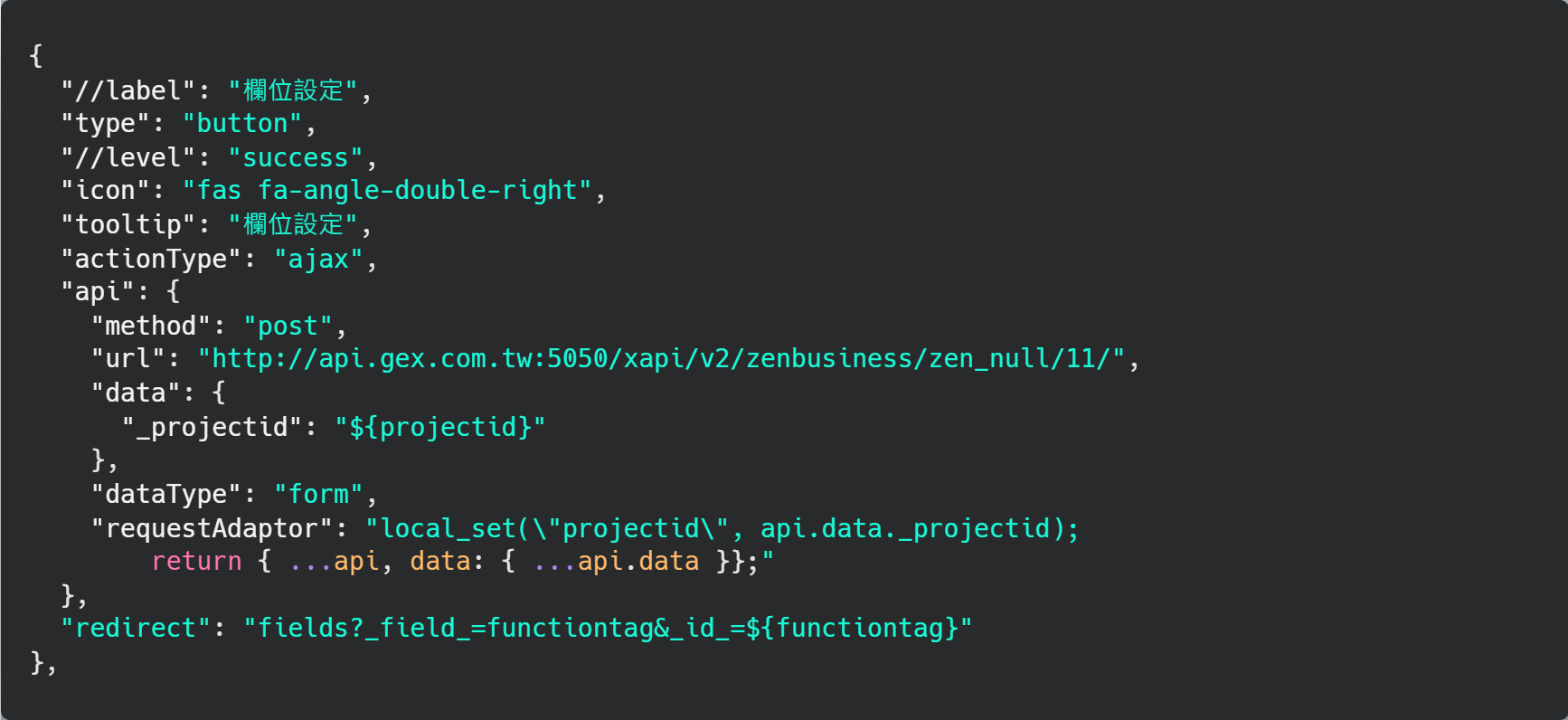
Task: Click the final closing brace on the last line
Action: pos(37,663)
